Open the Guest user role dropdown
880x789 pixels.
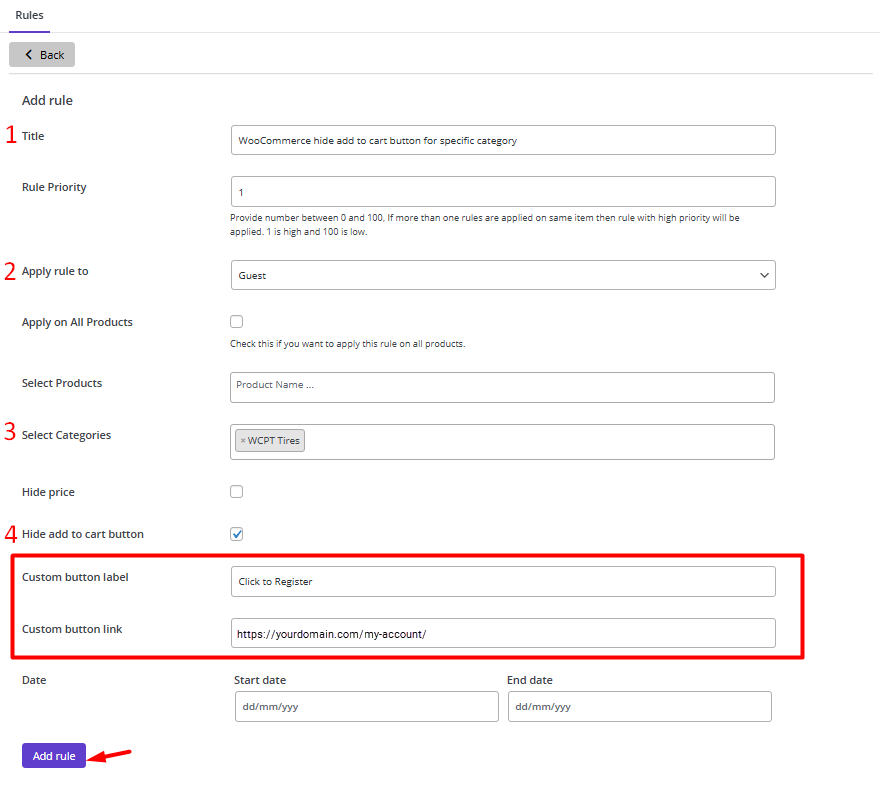[x=503, y=275]
